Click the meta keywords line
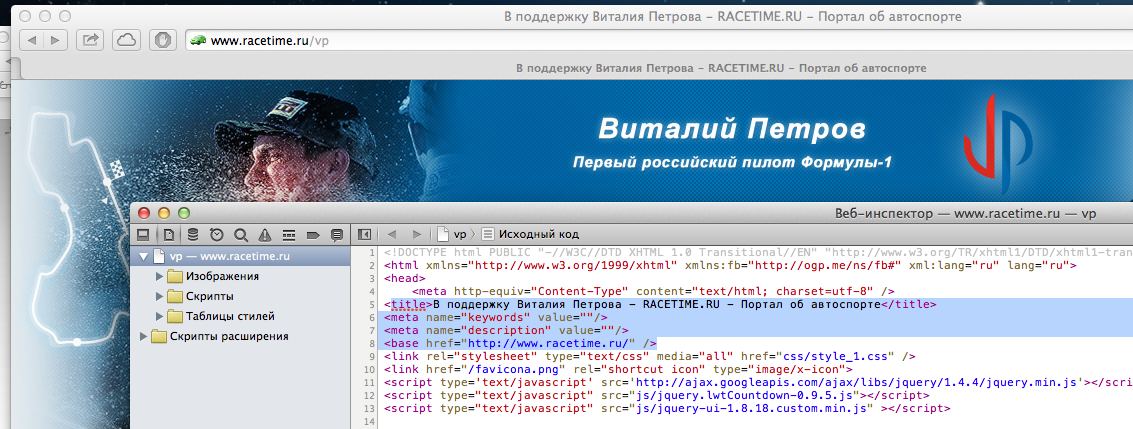This screenshot has height=429, width=1133. point(496,318)
